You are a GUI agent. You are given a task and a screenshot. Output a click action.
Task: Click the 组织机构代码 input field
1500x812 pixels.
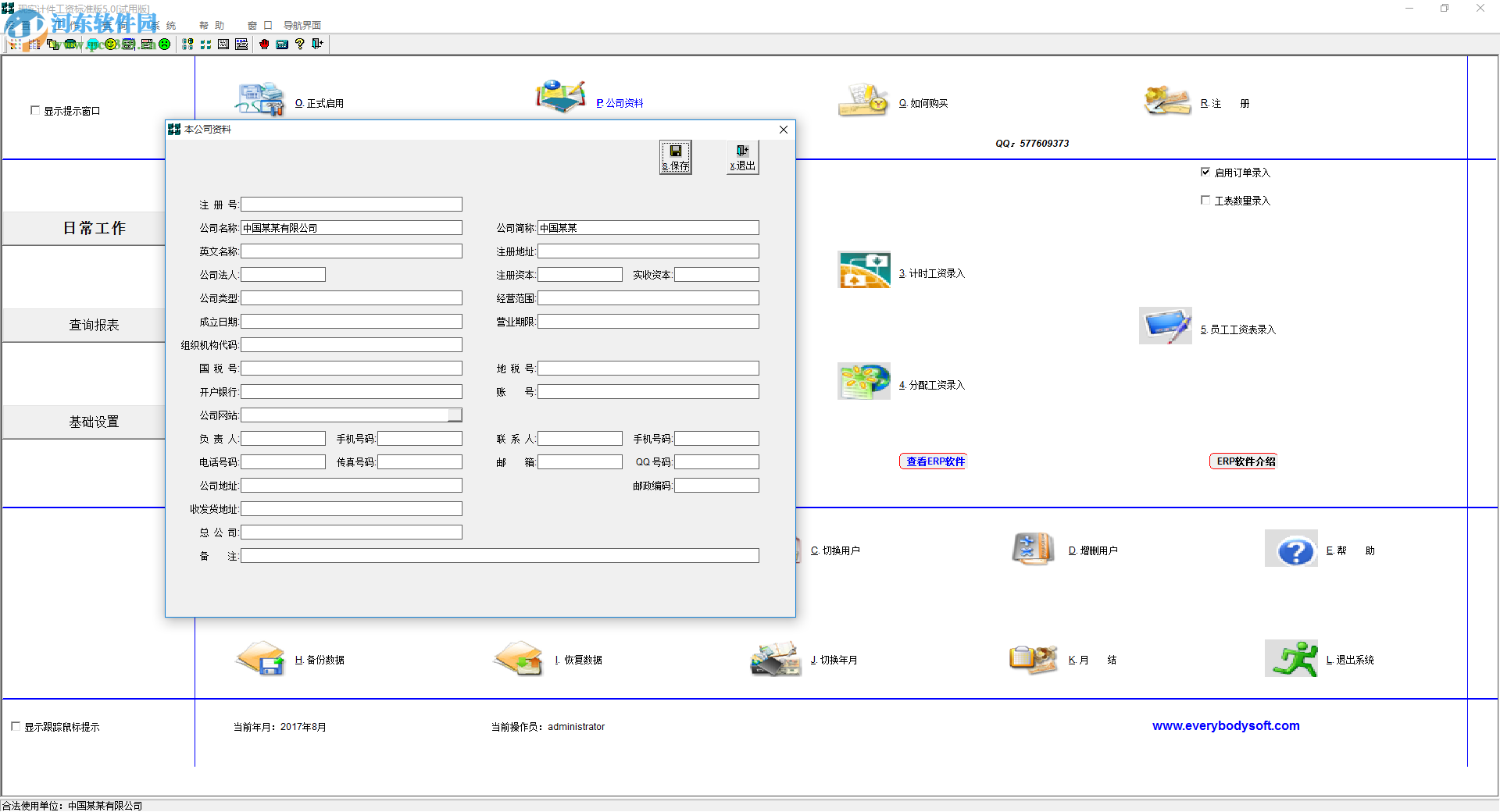pyautogui.click(x=352, y=345)
